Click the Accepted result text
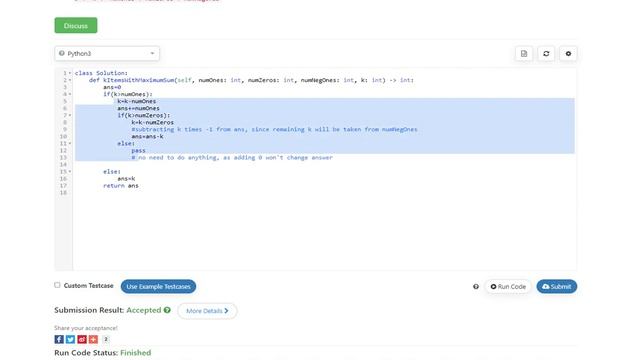Image resolution: width=640 pixels, height=360 pixels. coord(144,310)
